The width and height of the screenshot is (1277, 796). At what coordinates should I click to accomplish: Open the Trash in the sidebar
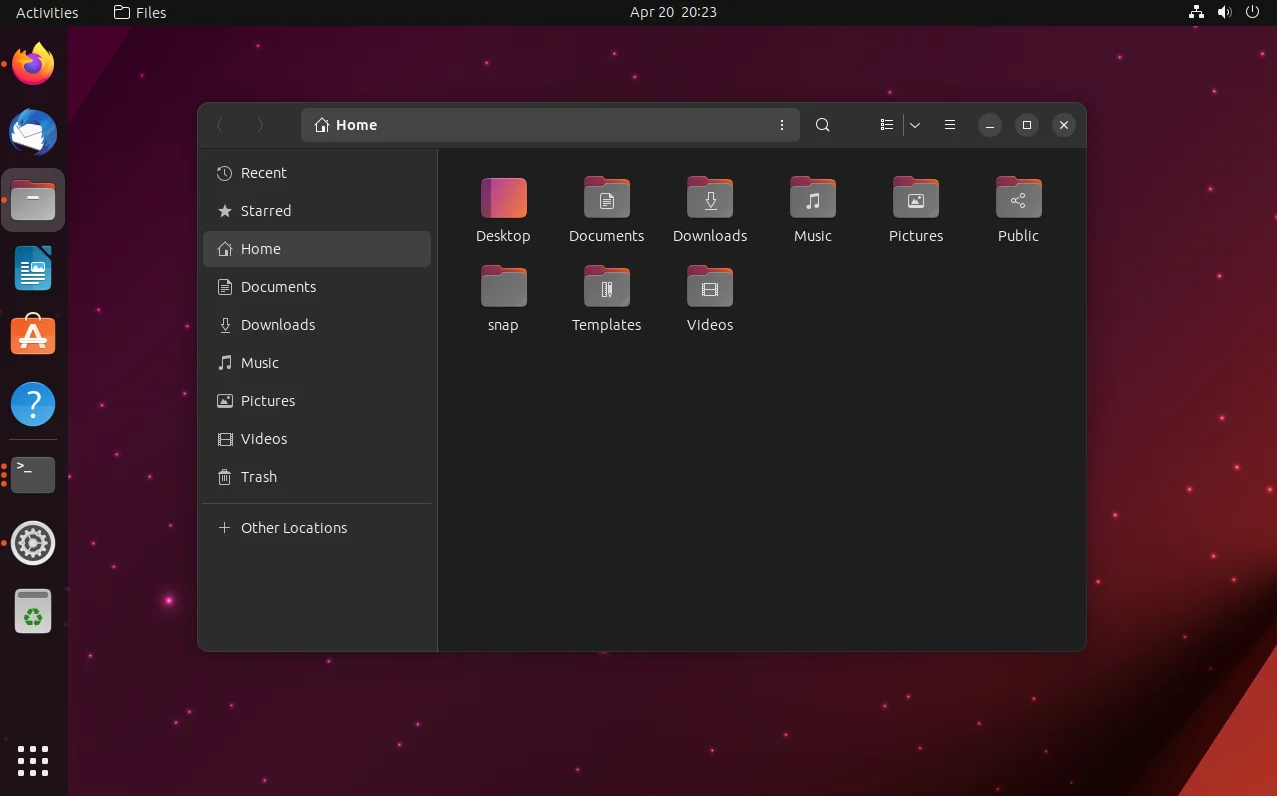[258, 477]
